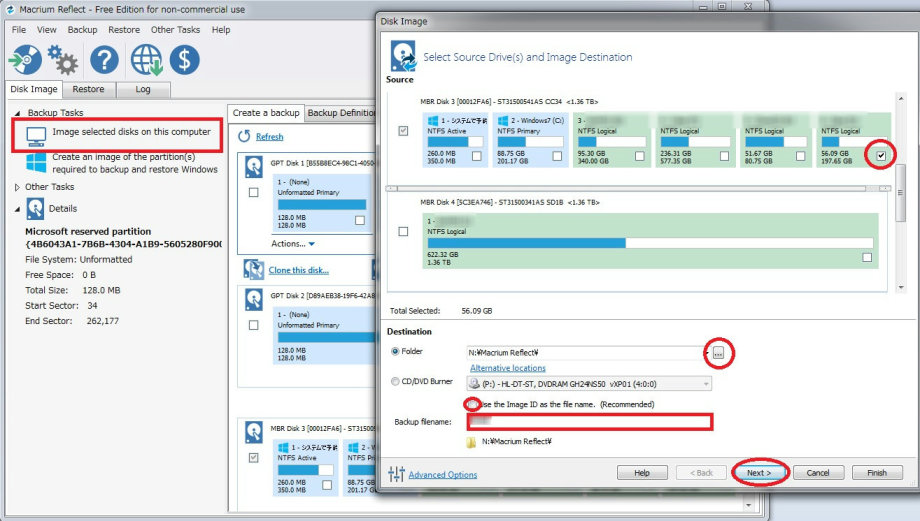
Task: Click the Advanced Options sliders icon
Action: (396, 474)
